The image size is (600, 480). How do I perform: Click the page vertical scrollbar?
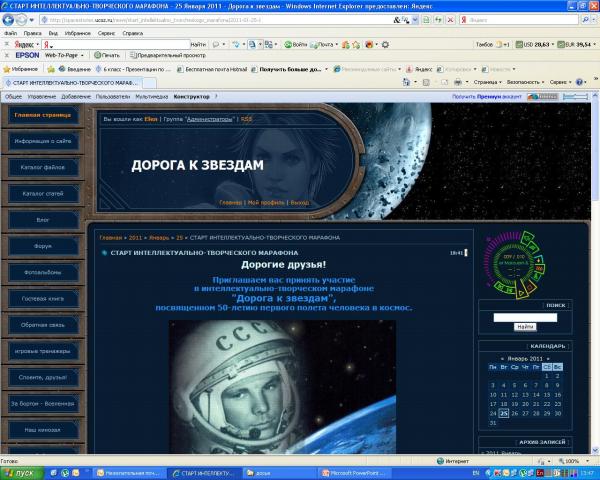596,272
